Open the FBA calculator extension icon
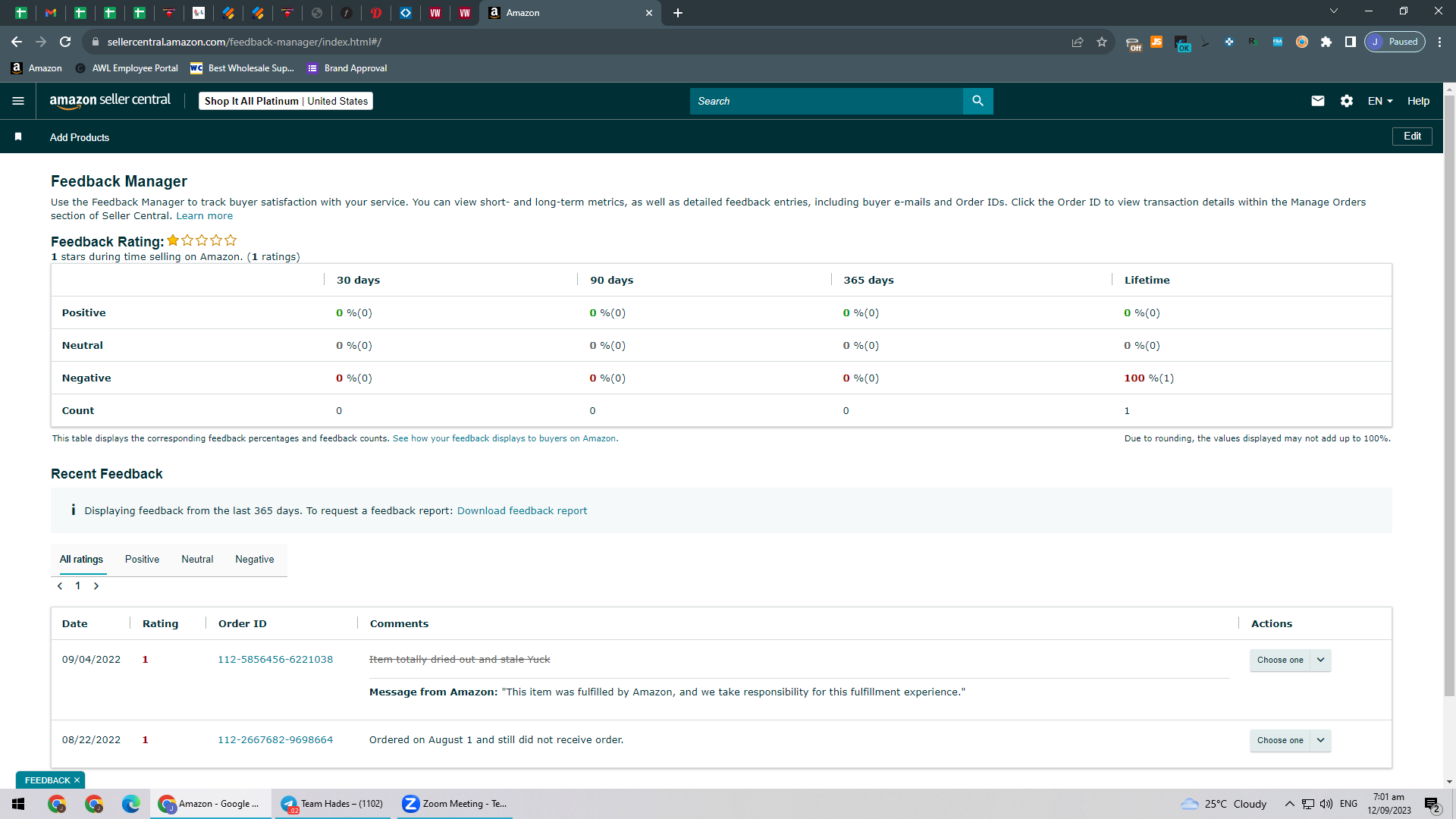The width and height of the screenshot is (1456, 819). (1278, 42)
